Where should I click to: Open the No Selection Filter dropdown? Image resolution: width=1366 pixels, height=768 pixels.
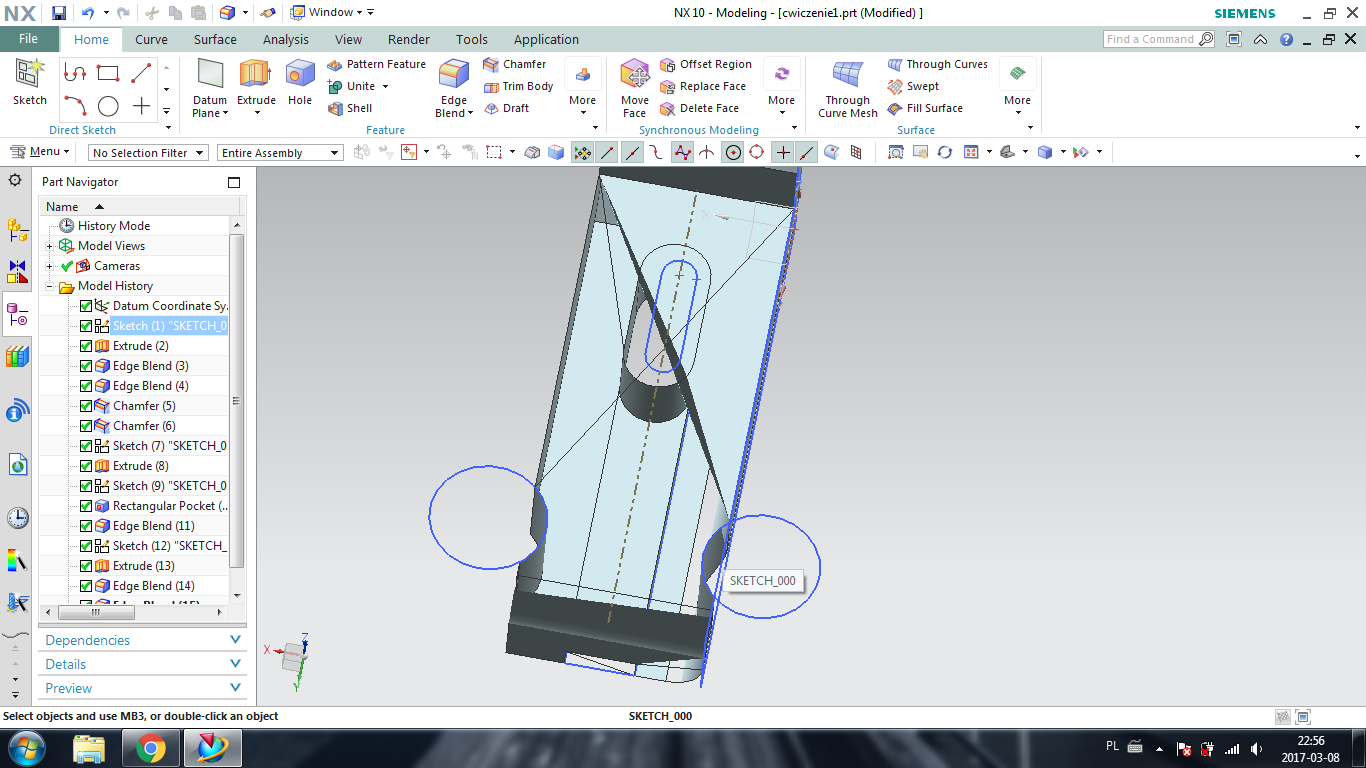pos(148,153)
